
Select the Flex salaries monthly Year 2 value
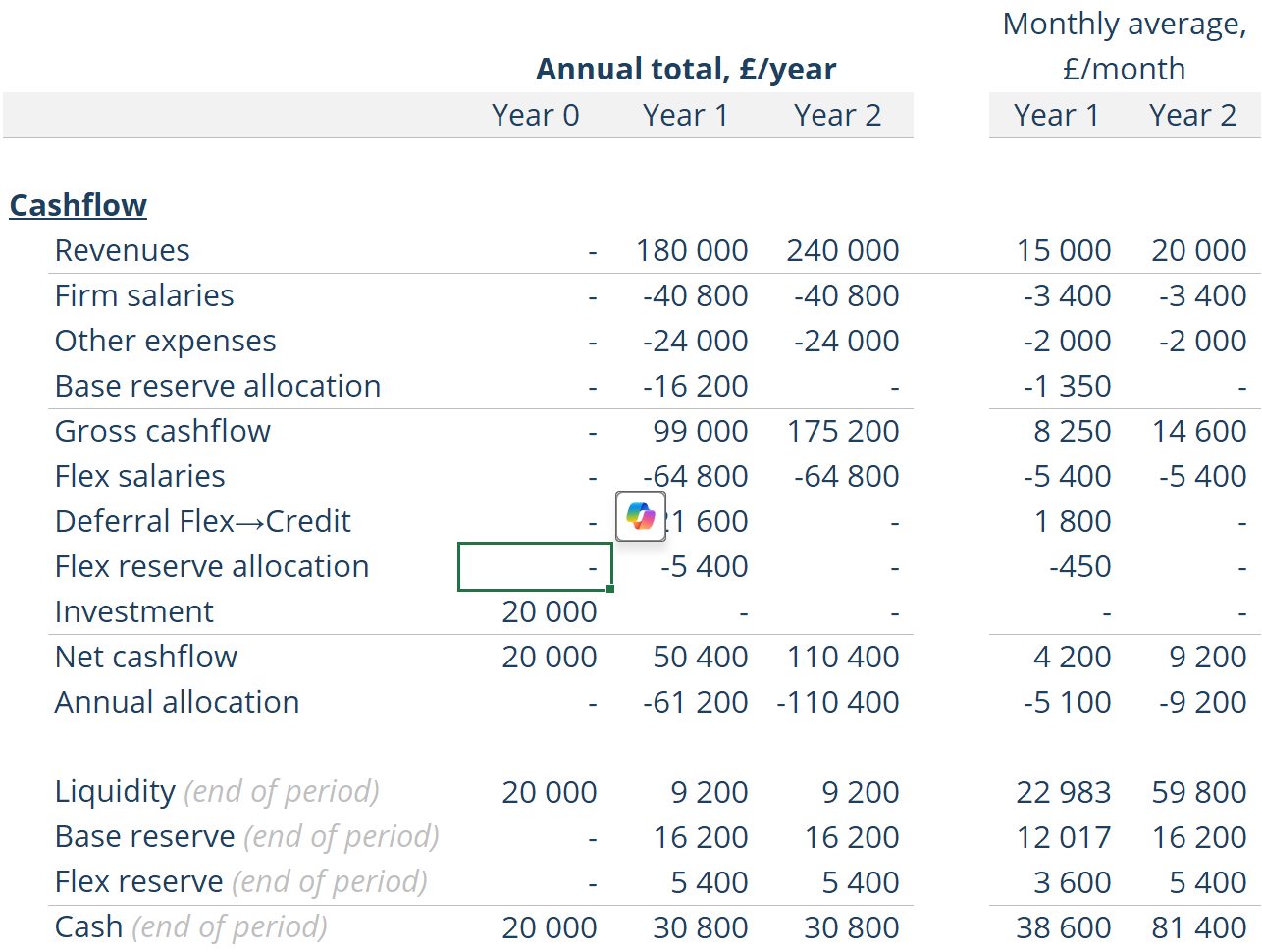pyautogui.click(x=1202, y=476)
